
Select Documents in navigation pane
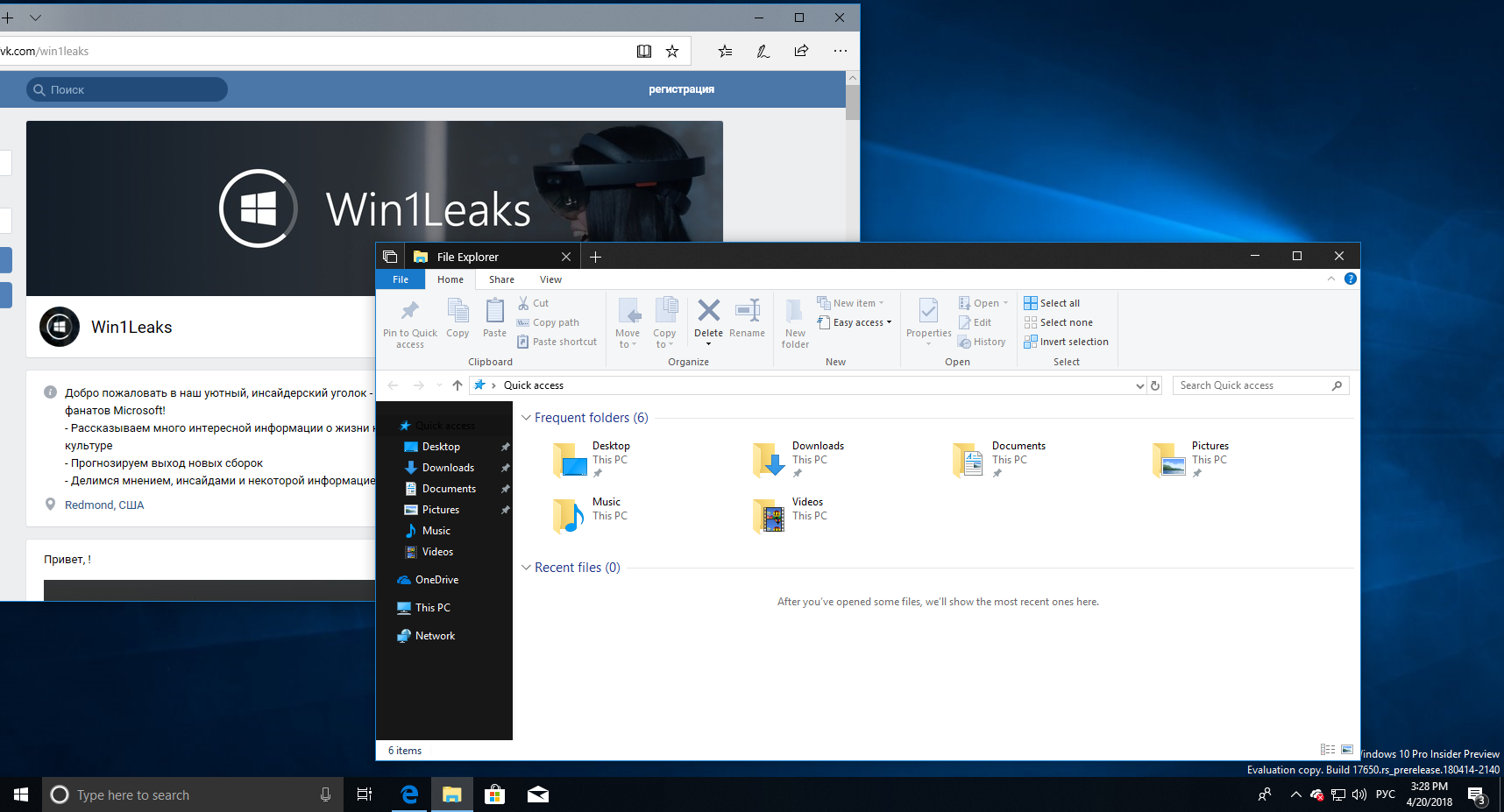pos(449,489)
